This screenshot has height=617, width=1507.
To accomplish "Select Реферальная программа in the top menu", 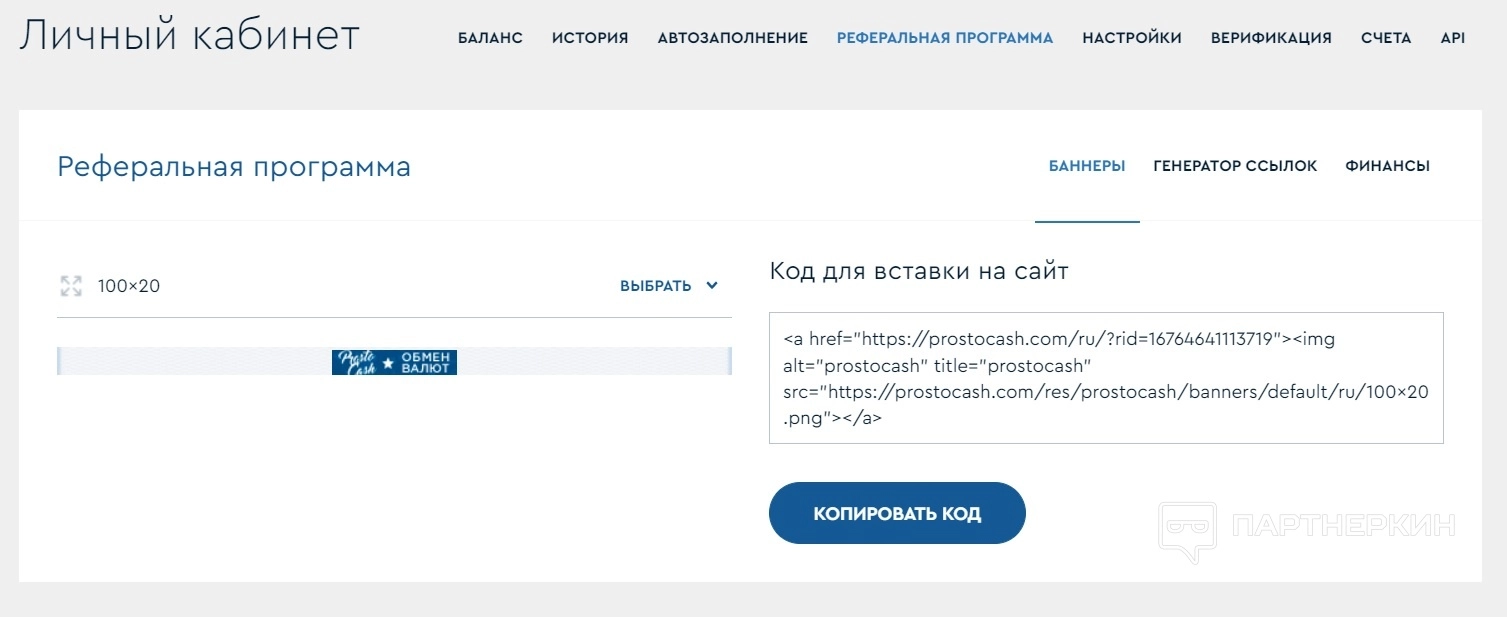I will pyautogui.click(x=944, y=38).
